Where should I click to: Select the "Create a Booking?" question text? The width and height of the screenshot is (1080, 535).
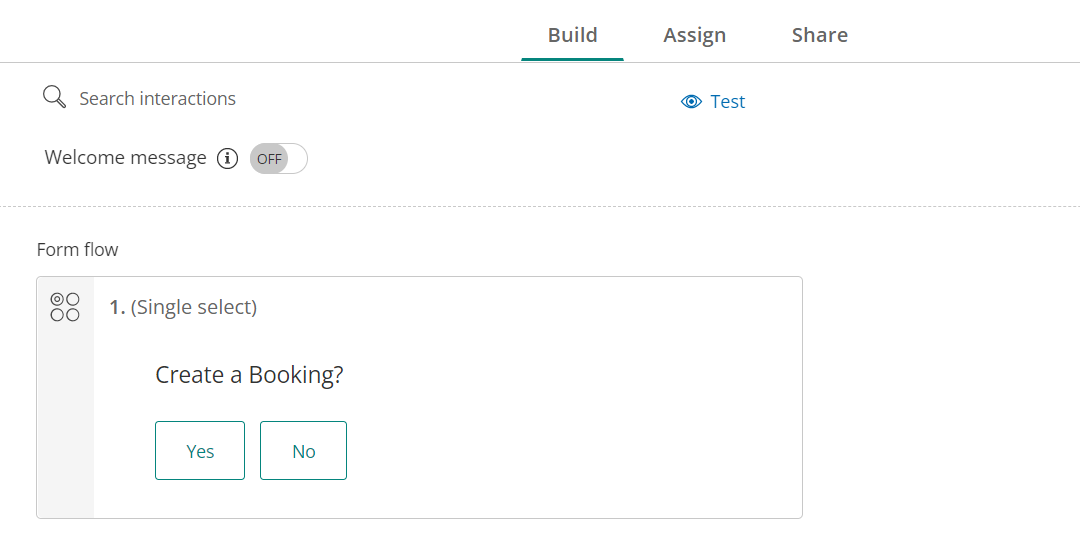pos(249,375)
